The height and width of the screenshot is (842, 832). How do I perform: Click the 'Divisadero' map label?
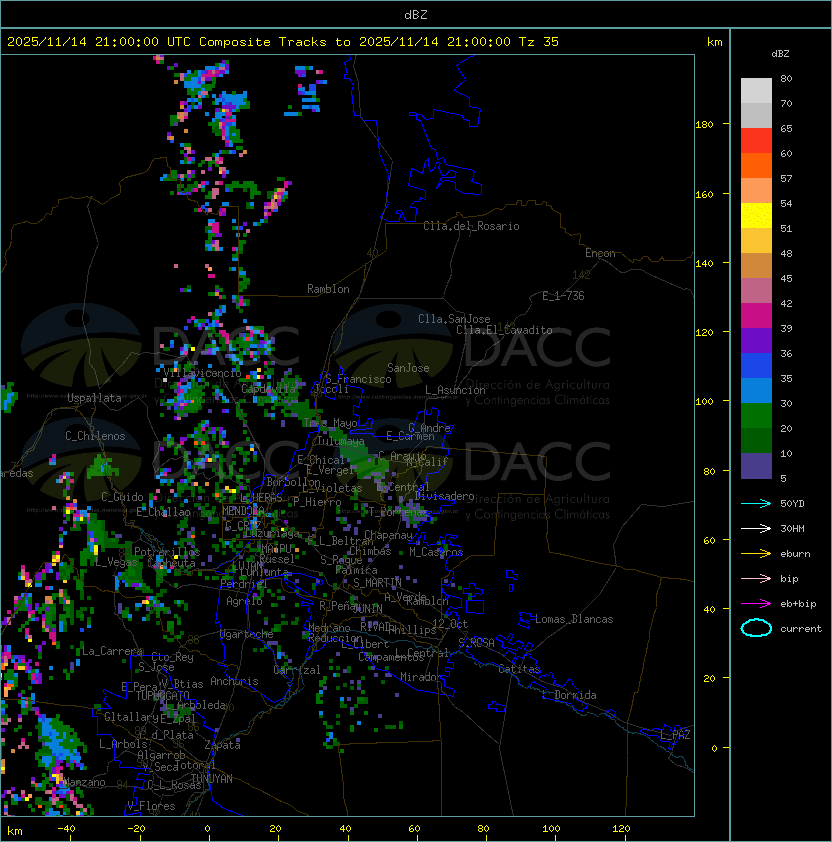pos(445,496)
